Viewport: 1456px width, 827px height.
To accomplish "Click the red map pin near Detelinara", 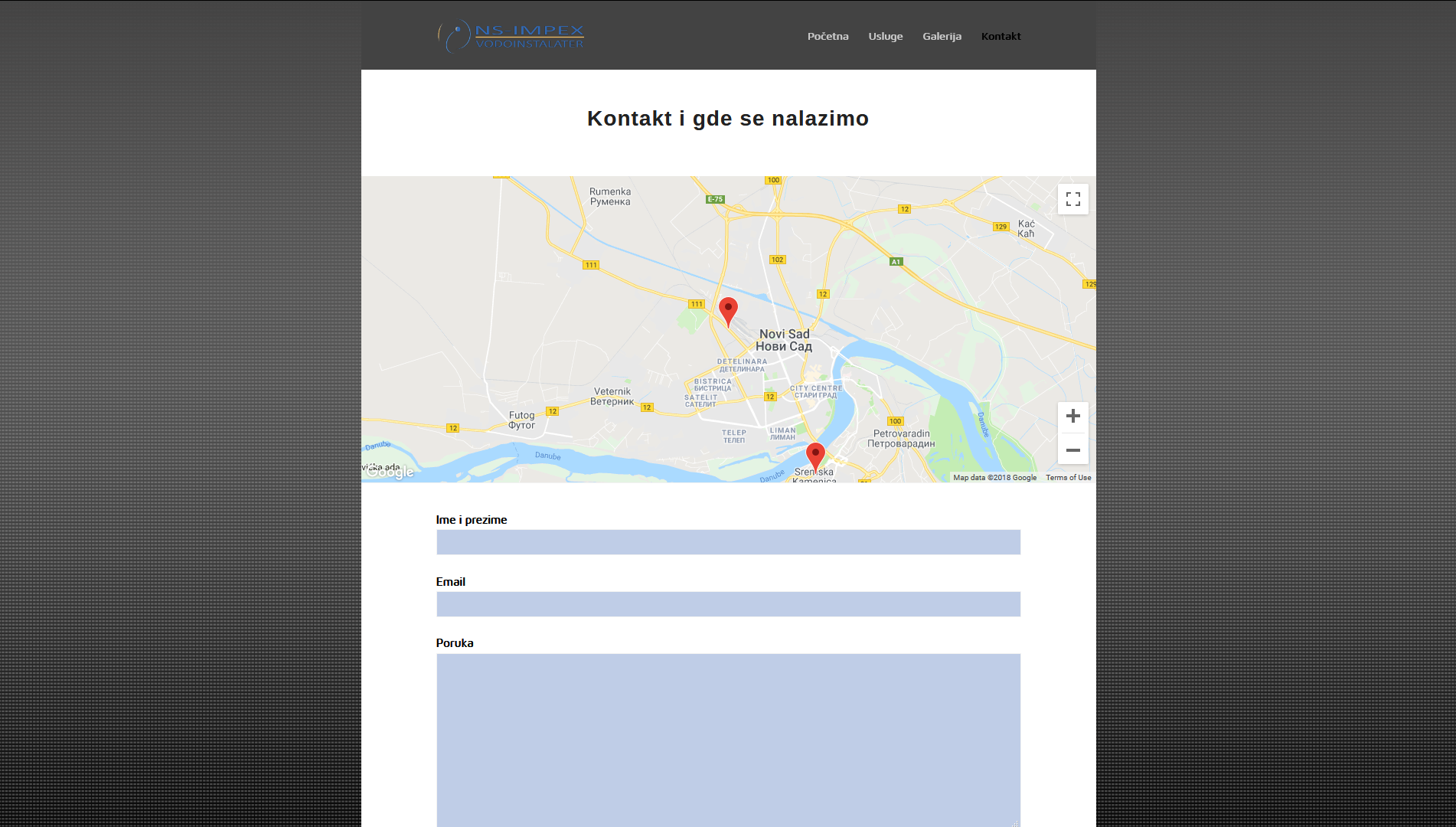I will click(728, 310).
